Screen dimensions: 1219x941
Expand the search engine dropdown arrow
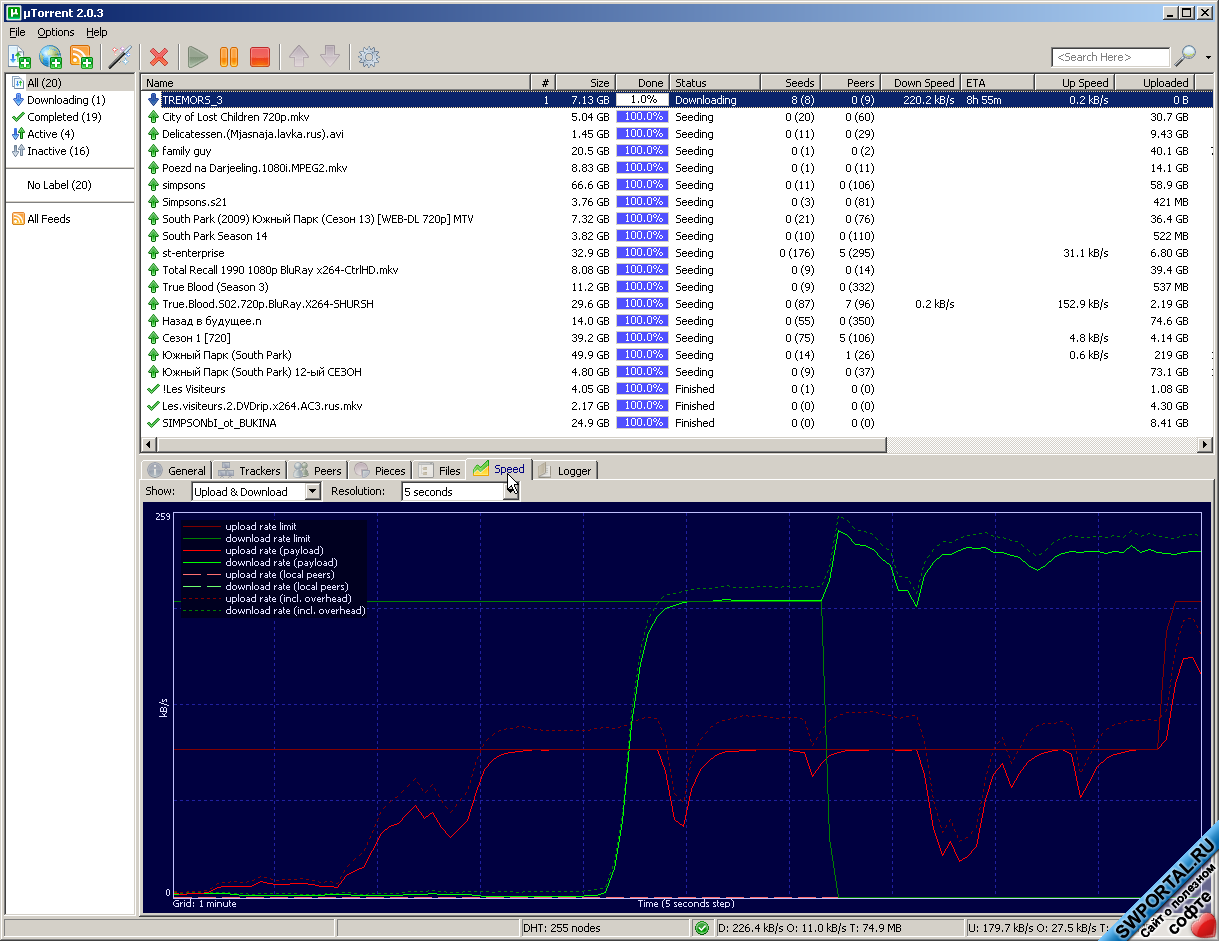(x=1208, y=57)
